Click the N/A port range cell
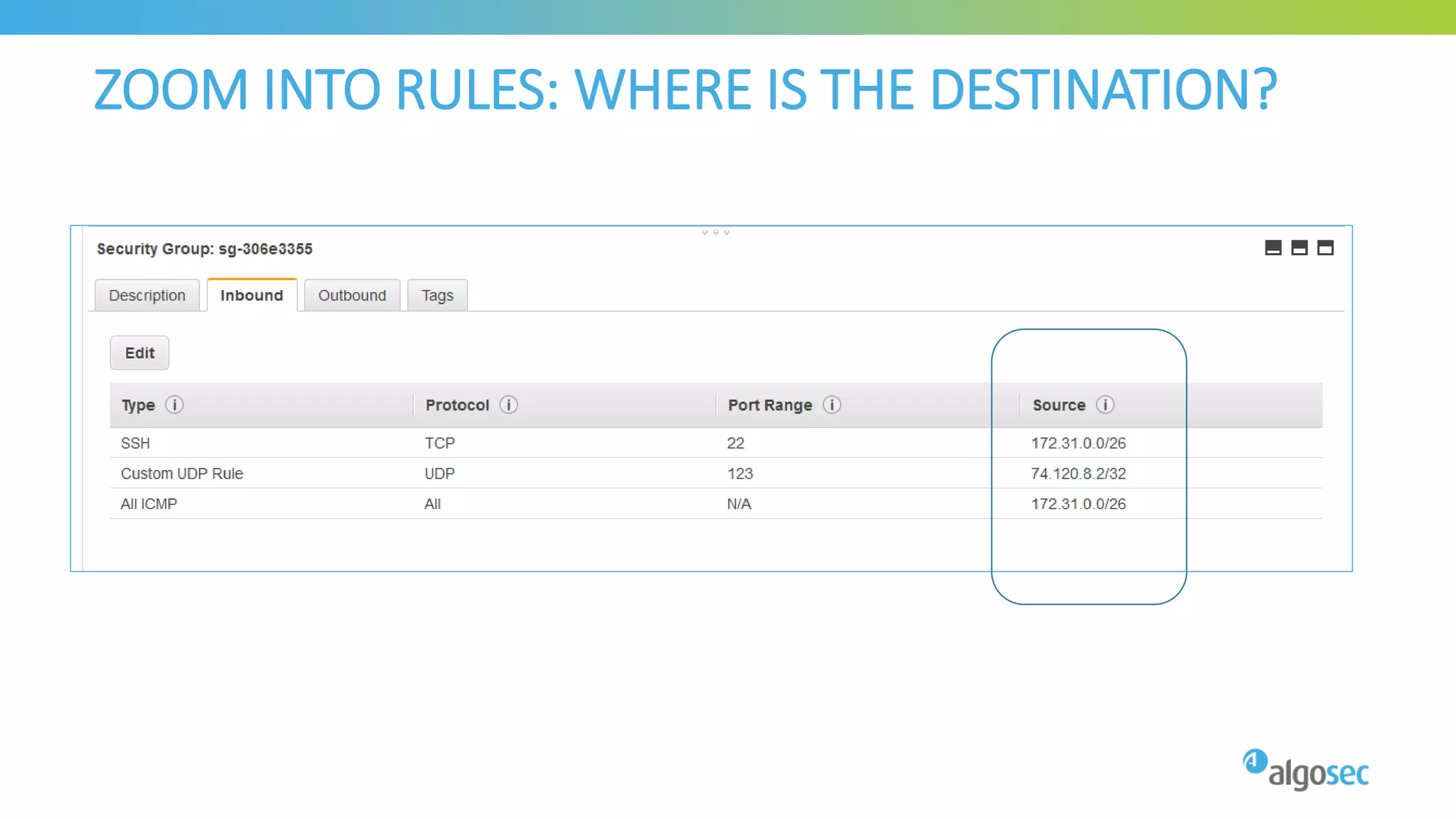This screenshot has height=819, width=1456. [739, 504]
